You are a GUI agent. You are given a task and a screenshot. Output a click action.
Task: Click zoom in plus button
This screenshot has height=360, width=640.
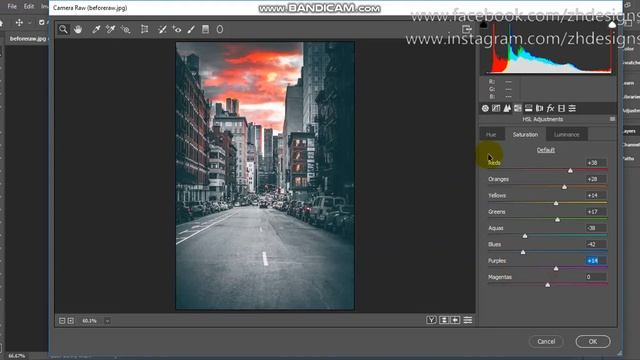click(71, 321)
